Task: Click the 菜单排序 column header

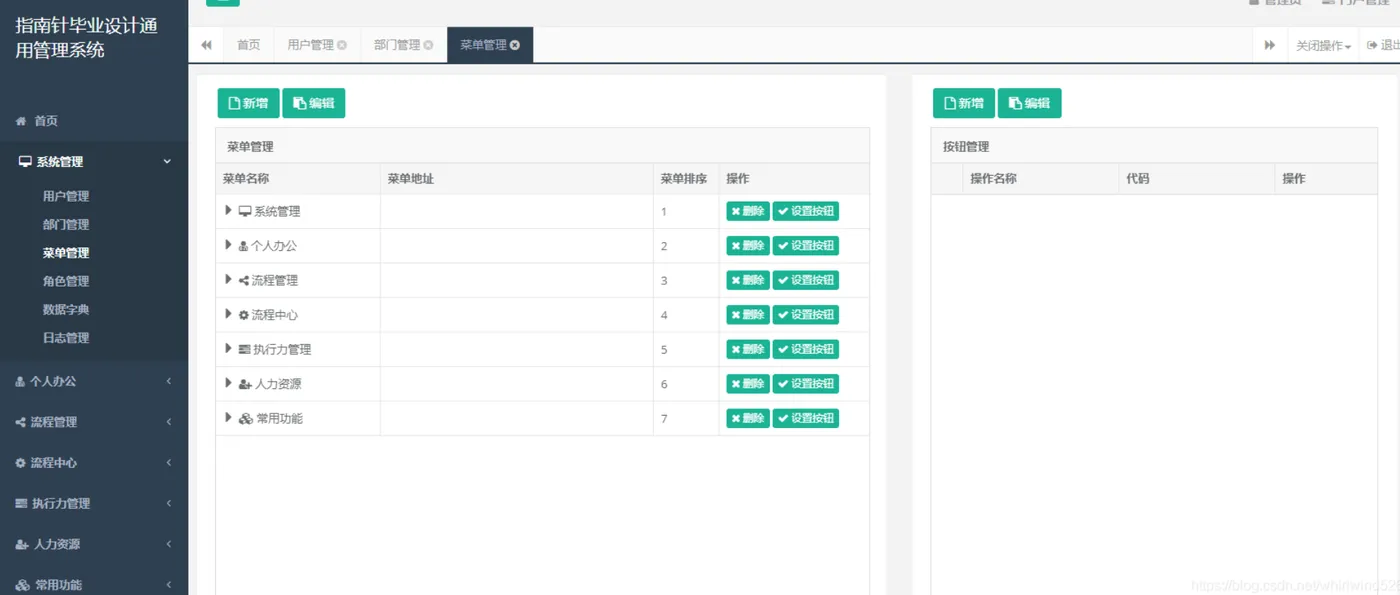Action: click(684, 179)
